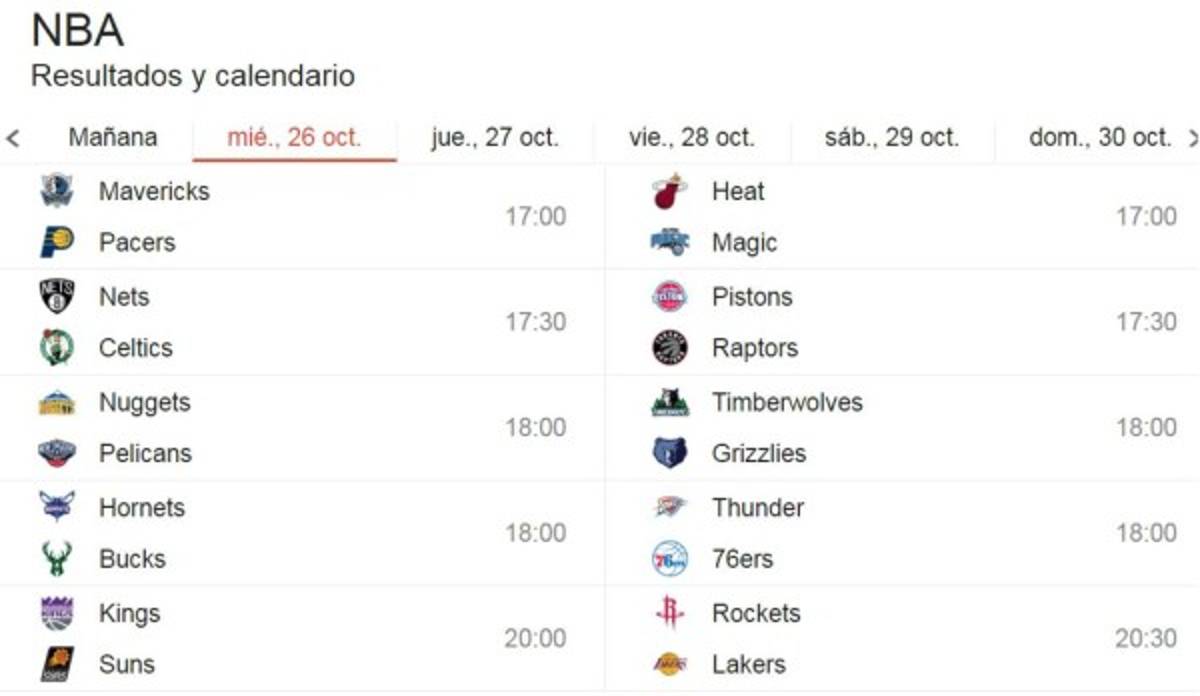Click the Bucks deer logo
The width and height of the screenshot is (1200, 696).
57,558
